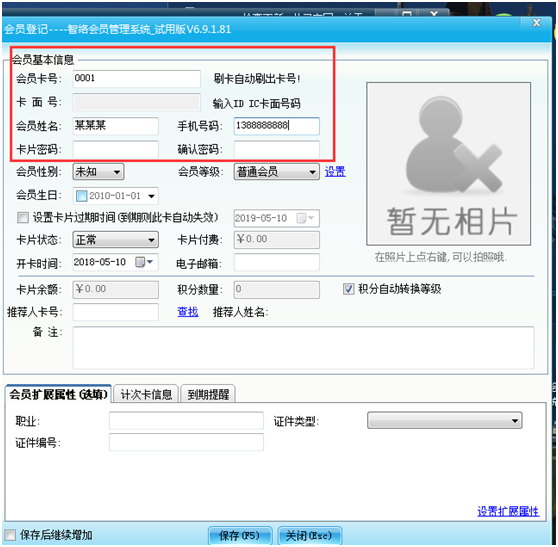
Task: Switch to the 计次卡信息 tab
Action: pos(146,394)
